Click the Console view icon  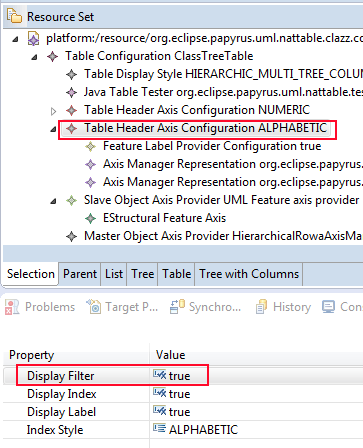(328, 307)
